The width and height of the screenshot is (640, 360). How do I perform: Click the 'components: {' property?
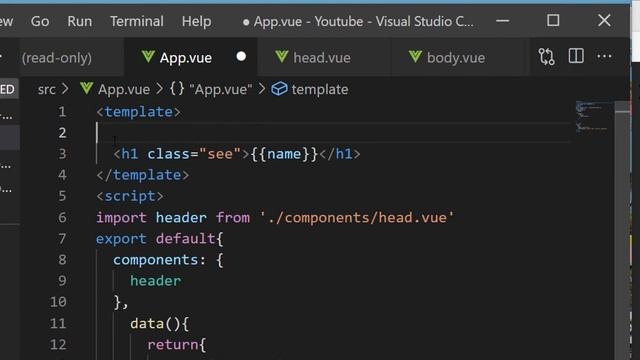tap(168, 260)
